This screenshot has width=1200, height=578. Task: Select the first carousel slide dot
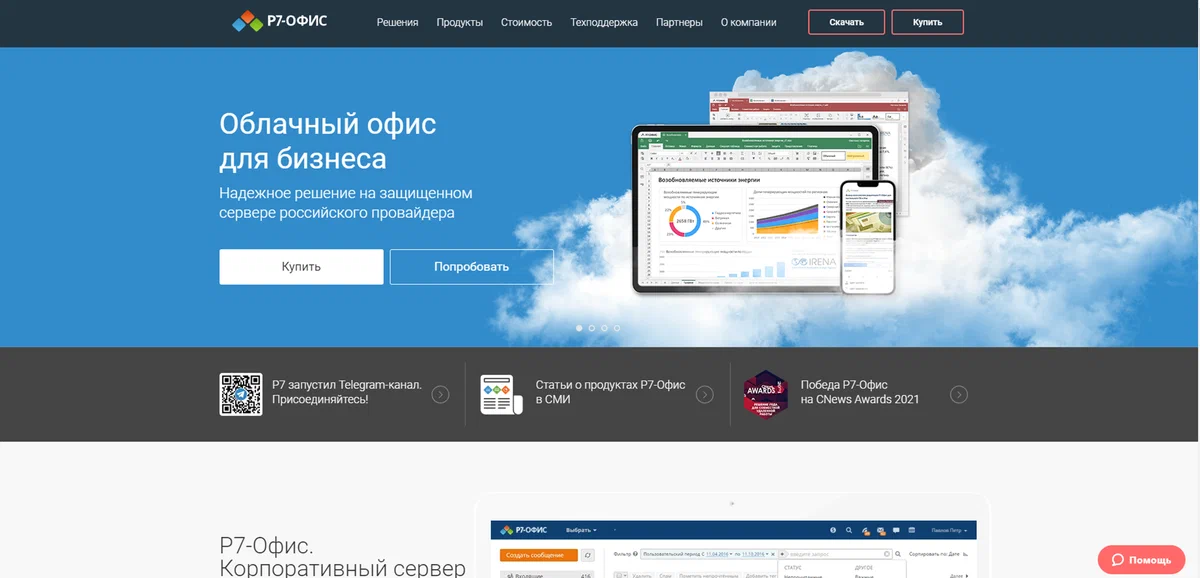[579, 328]
